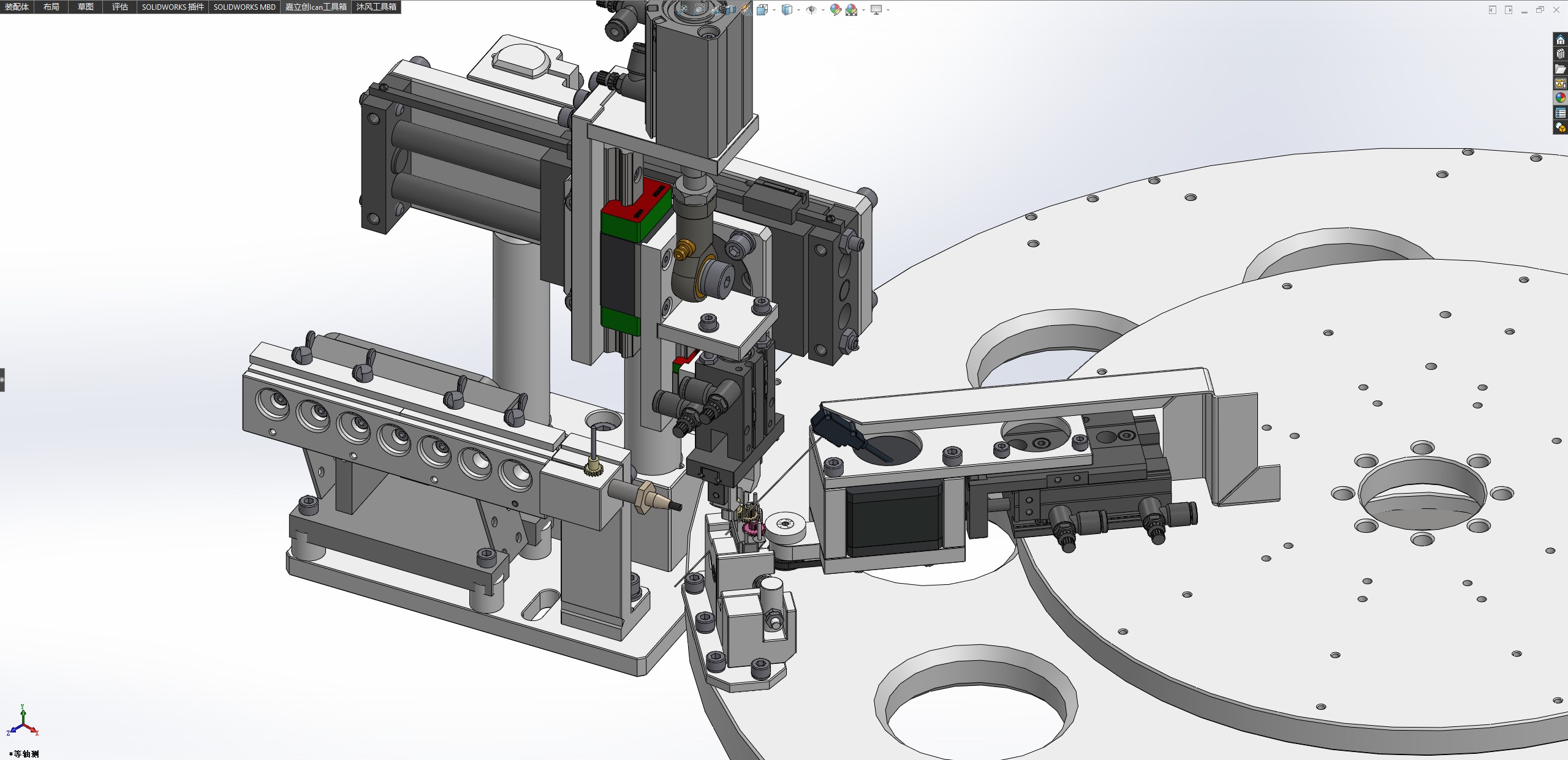Click the bottom task pane icon with yellow cube
The width and height of the screenshot is (1568, 760).
click(1560, 127)
